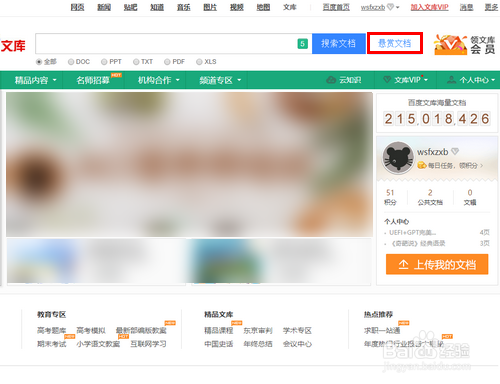500x384 pixels.
Task: Go to 新闻 in top navigation
Action: coord(104,7)
